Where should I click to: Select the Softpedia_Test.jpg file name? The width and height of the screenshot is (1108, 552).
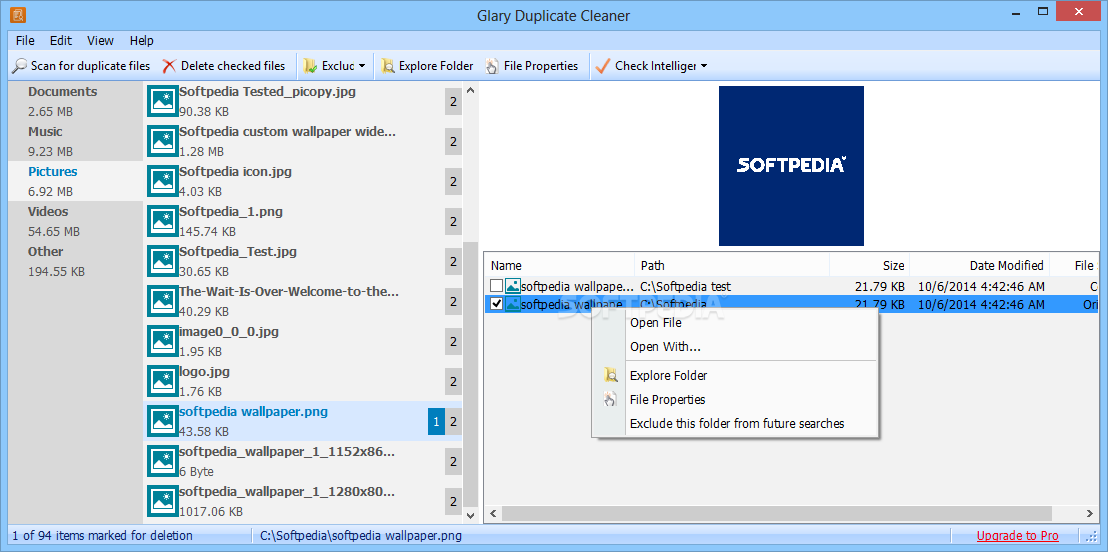(238, 252)
